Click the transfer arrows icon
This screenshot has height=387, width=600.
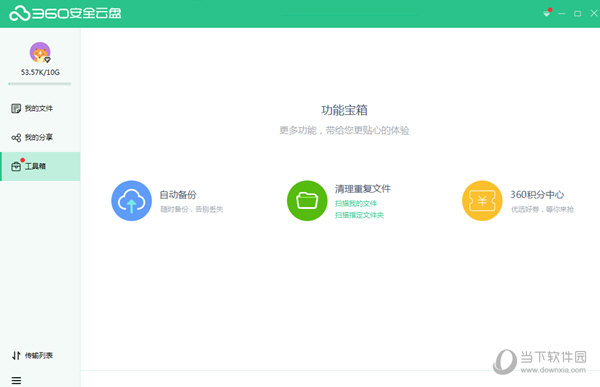[x=16, y=356]
